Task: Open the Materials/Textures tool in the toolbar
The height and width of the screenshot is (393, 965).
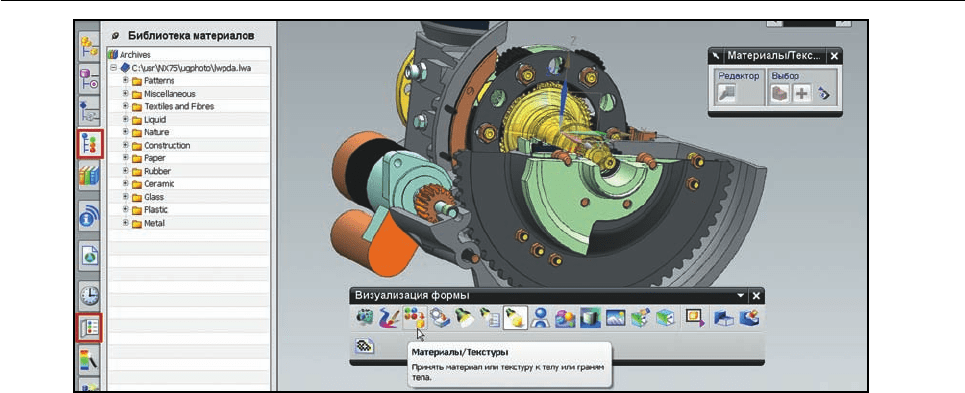Action: pos(415,318)
